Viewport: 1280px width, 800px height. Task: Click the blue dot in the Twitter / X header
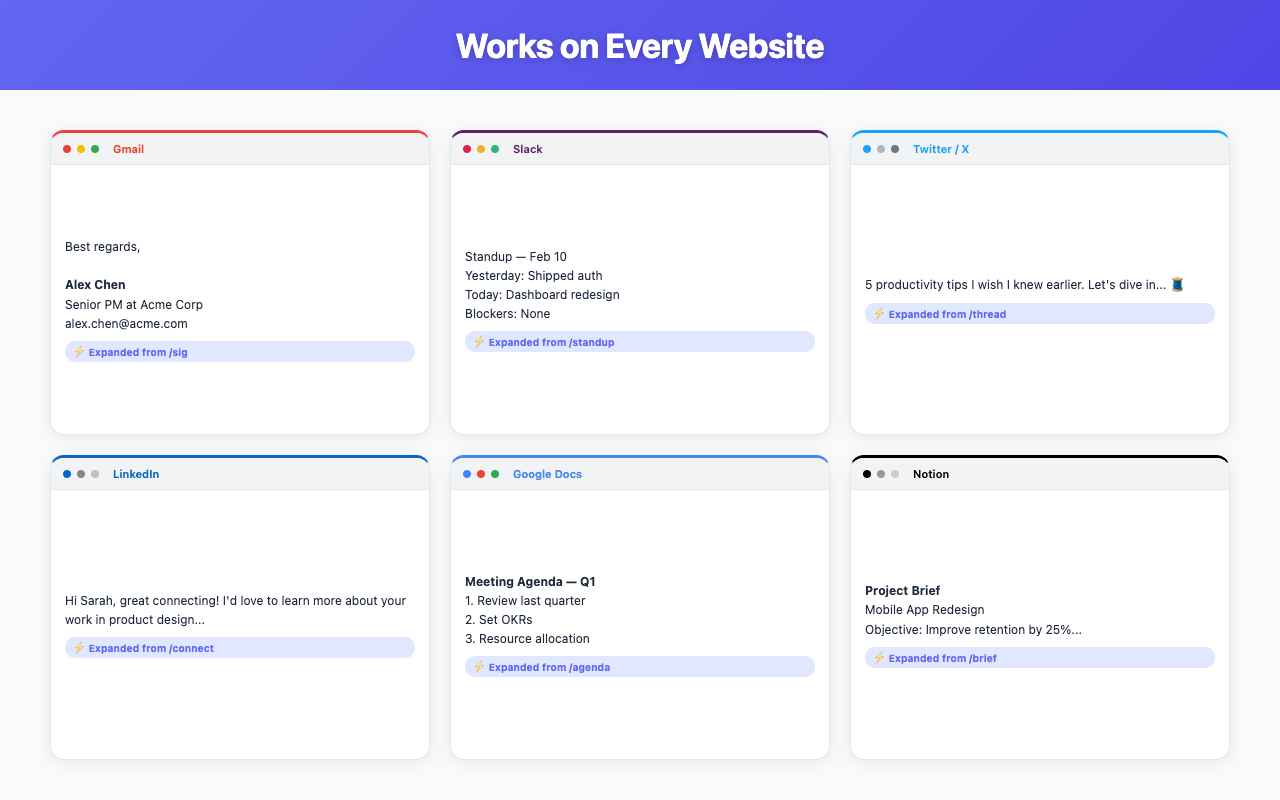pos(867,149)
